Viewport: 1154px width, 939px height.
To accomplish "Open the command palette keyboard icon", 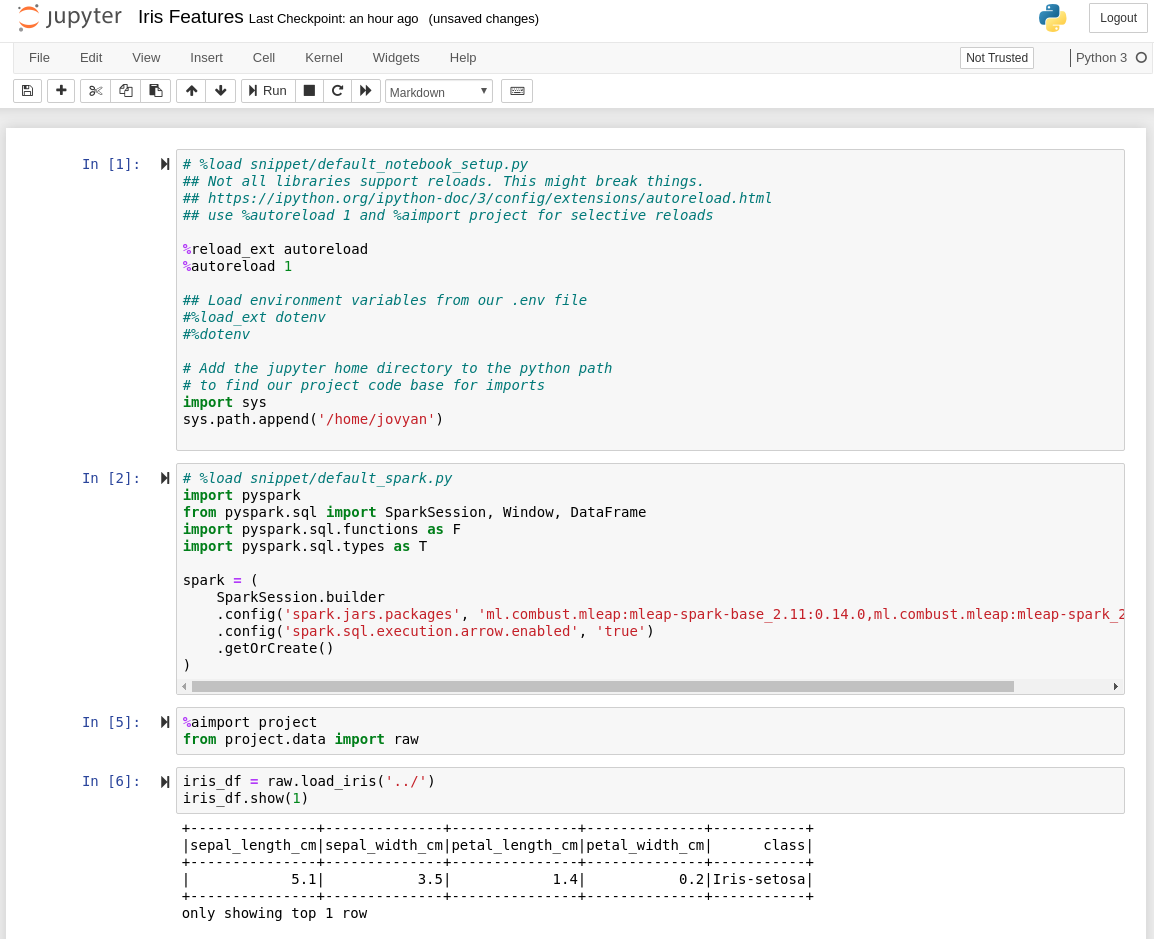I will (x=517, y=91).
